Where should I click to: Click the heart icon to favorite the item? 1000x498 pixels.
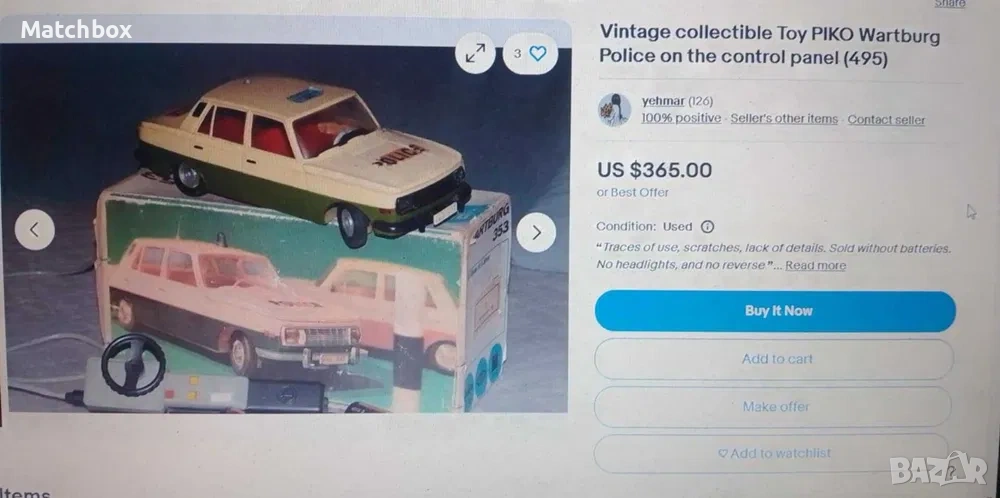click(538, 54)
